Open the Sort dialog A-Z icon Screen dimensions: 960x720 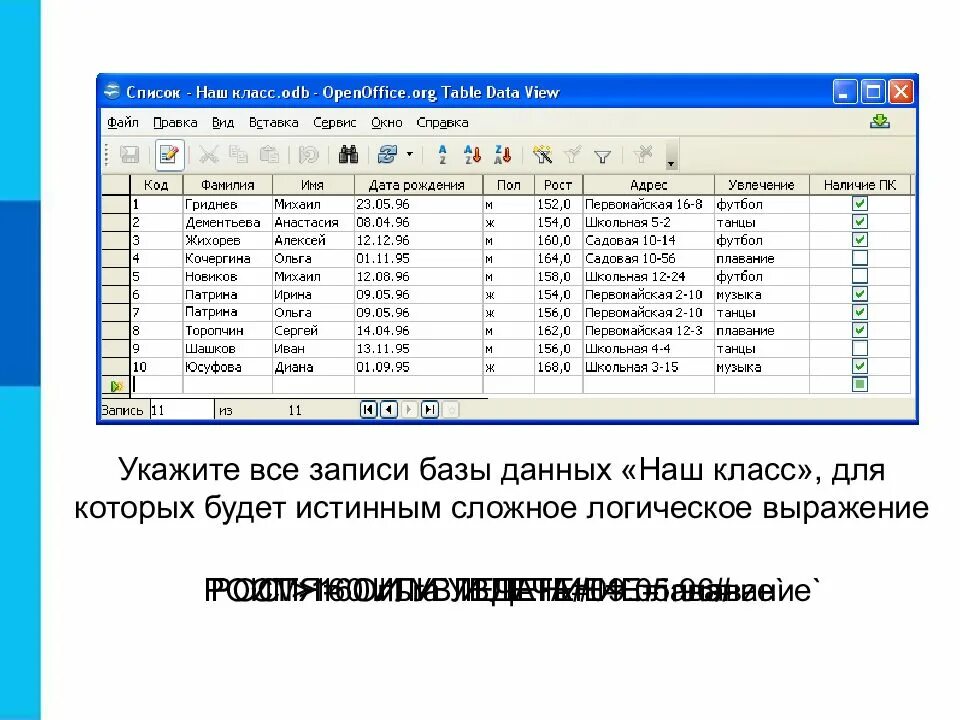[443, 155]
